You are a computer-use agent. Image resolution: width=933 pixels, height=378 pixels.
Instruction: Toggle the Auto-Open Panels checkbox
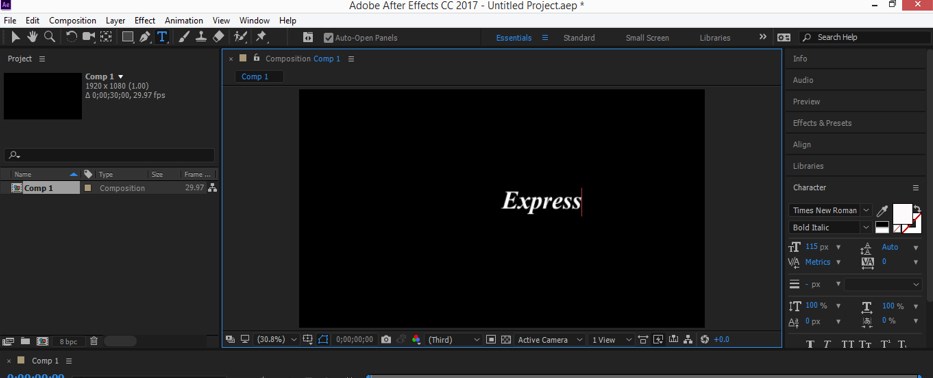(x=328, y=38)
